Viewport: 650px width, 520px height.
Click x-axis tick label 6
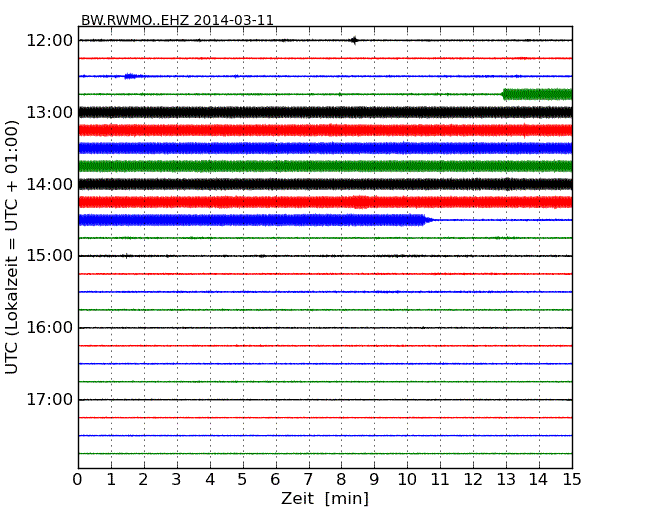coord(275,480)
